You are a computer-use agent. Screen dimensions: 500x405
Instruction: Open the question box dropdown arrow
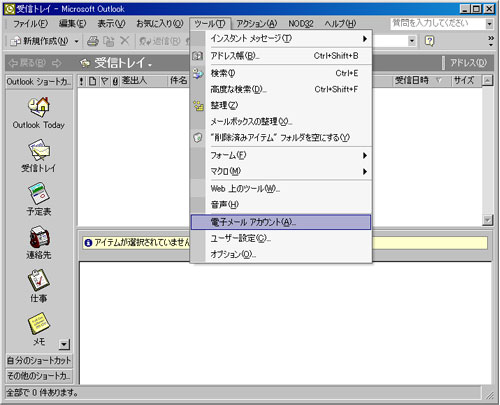click(489, 24)
